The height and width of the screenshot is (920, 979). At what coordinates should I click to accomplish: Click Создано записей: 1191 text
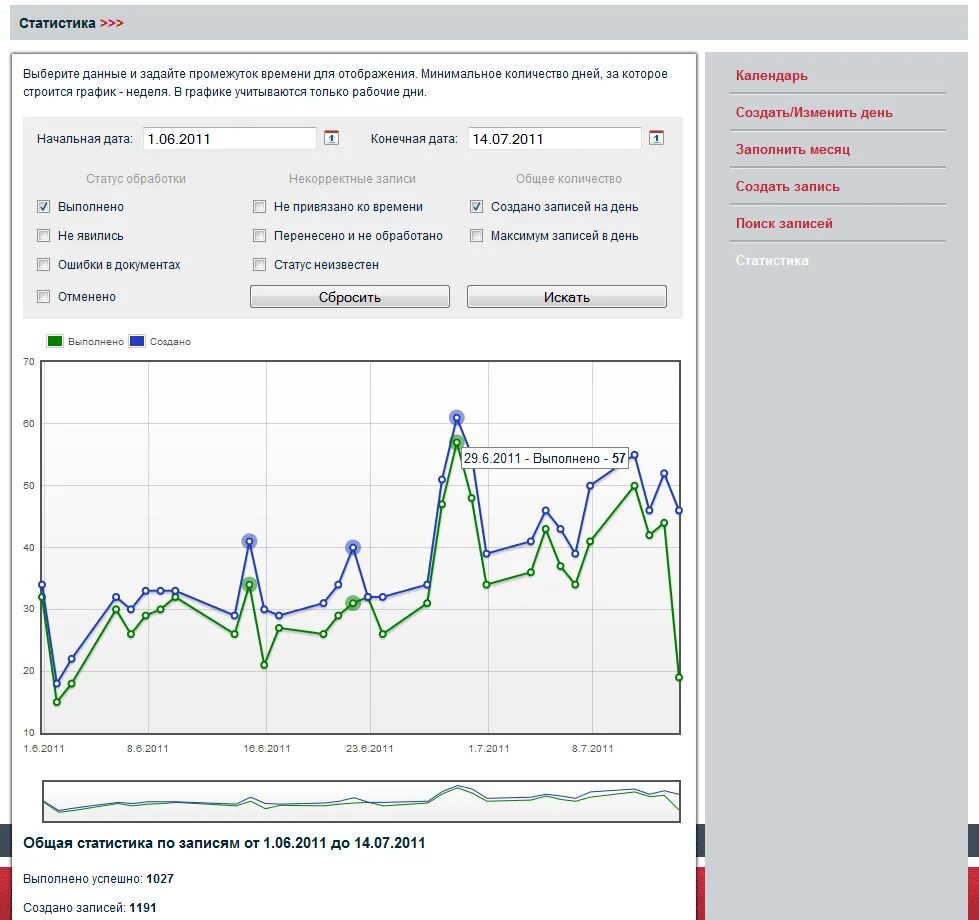(x=90, y=908)
